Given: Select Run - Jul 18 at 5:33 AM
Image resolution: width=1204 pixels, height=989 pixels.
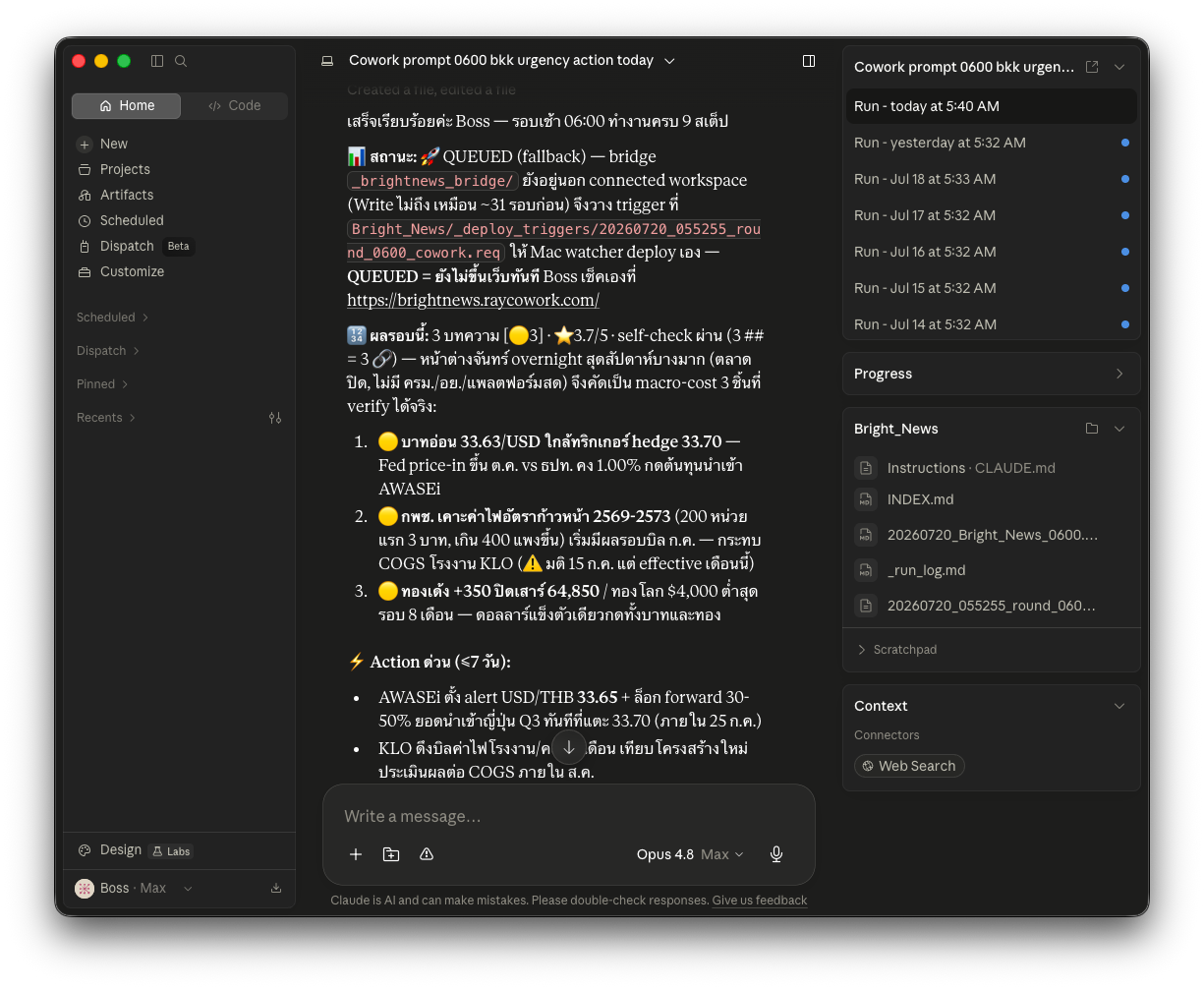Looking at the screenshot, I should 992,179.
